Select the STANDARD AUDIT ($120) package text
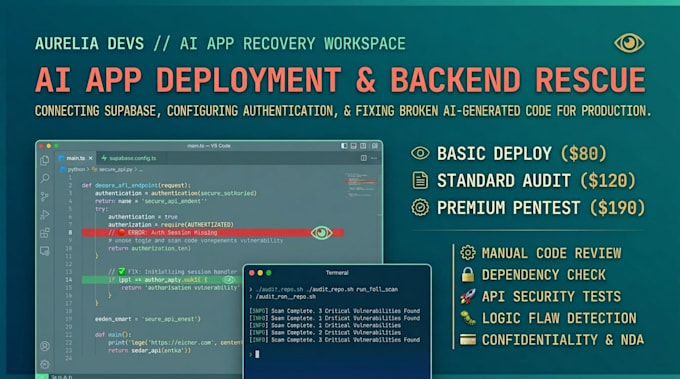 click(536, 181)
